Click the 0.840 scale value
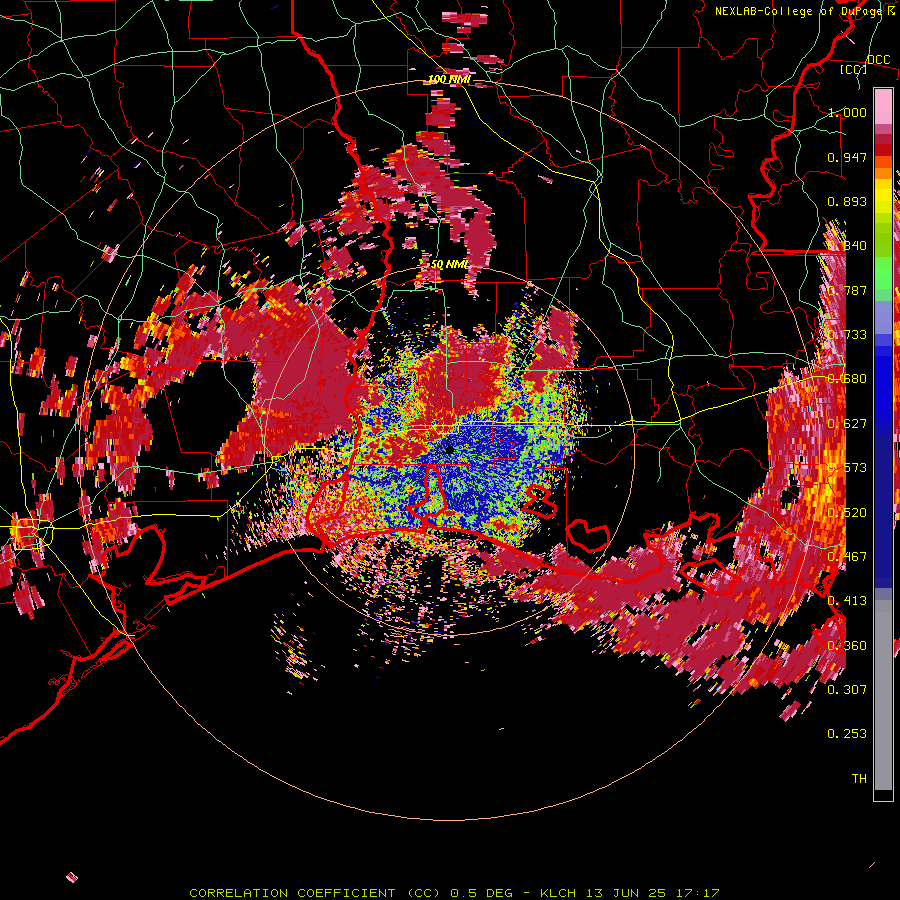900x900 pixels. point(847,246)
